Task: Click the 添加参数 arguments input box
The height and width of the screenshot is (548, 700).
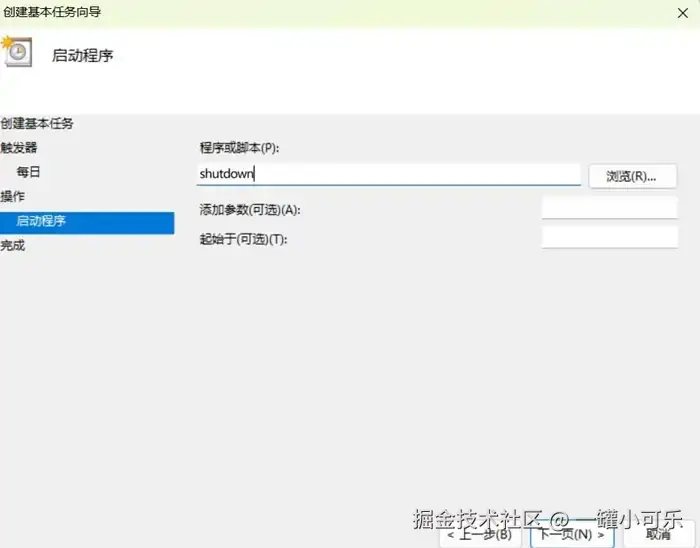Action: click(609, 208)
